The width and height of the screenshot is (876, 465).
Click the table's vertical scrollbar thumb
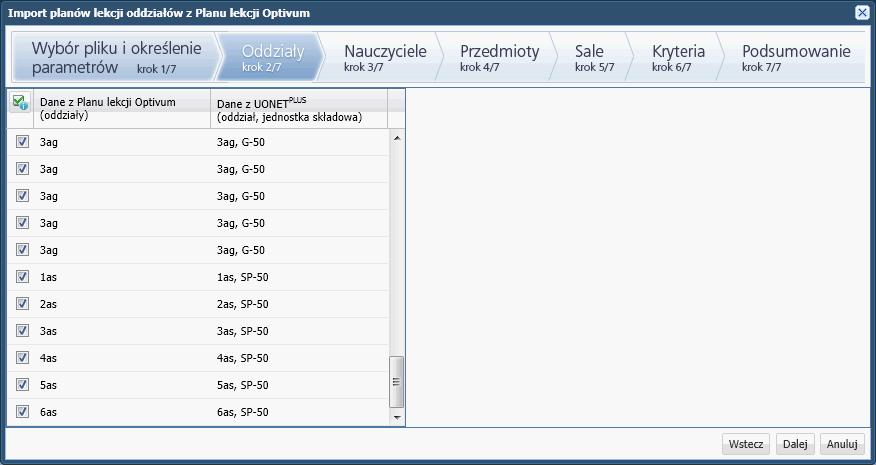(397, 382)
